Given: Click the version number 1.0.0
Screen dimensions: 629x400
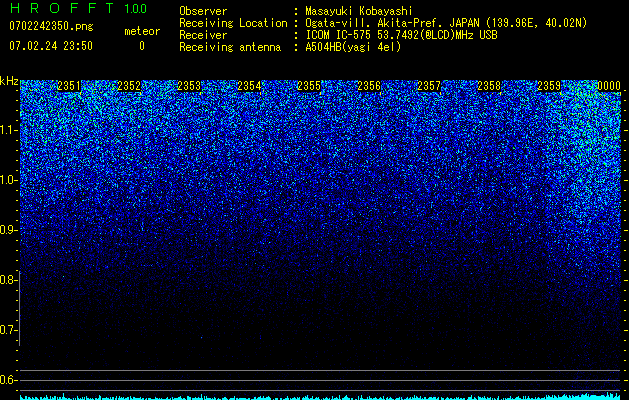Looking at the screenshot, I should (x=136, y=8).
